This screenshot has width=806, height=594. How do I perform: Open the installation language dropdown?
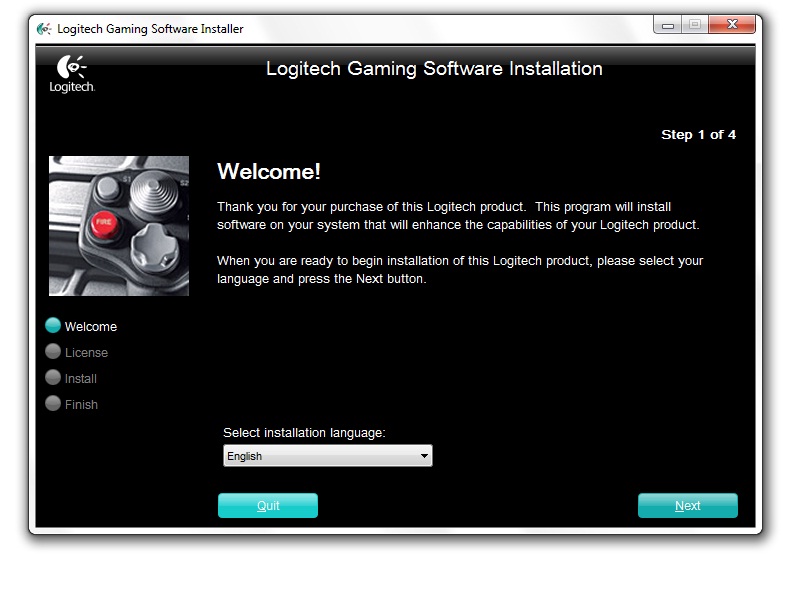tap(327, 456)
